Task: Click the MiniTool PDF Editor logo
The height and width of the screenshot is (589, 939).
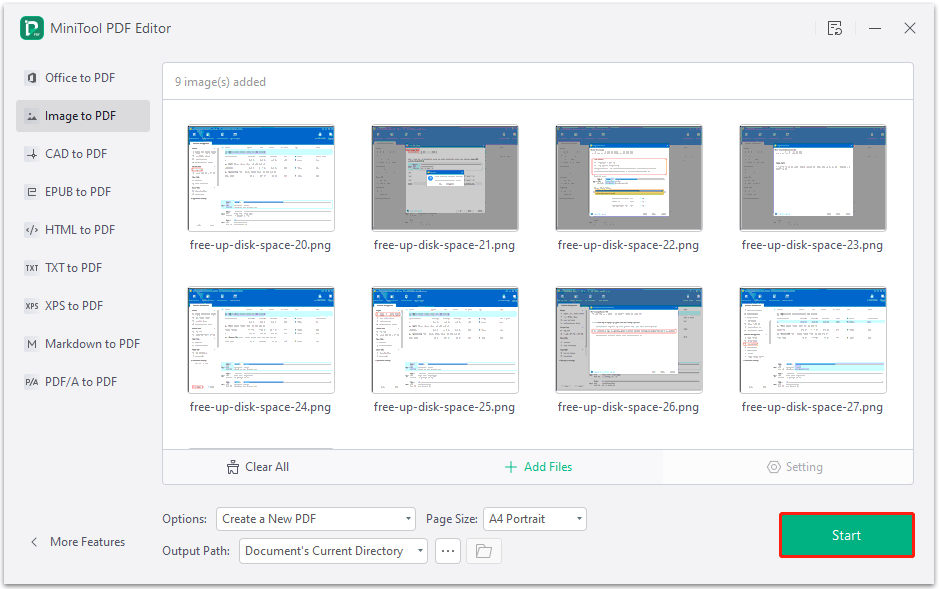Action: (x=31, y=28)
